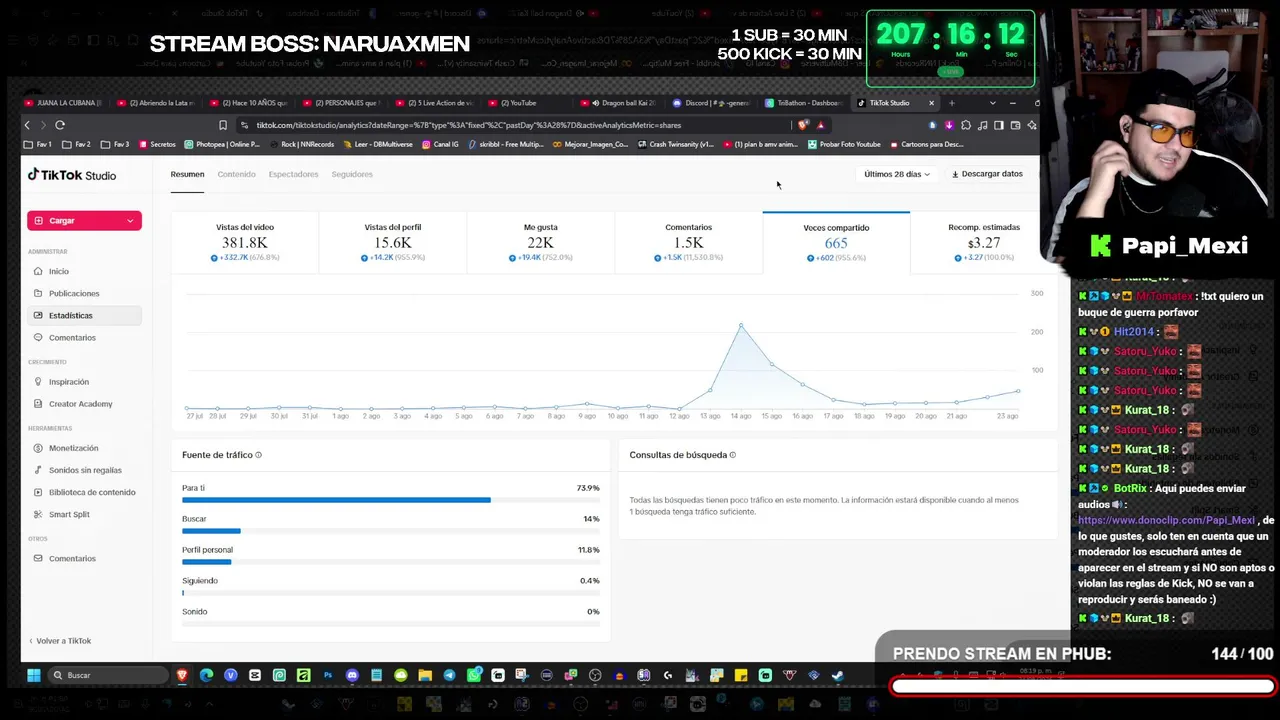Screen dimensions: 1280x720
Task: Go to Inicio in the sidebar
Action: (59, 272)
